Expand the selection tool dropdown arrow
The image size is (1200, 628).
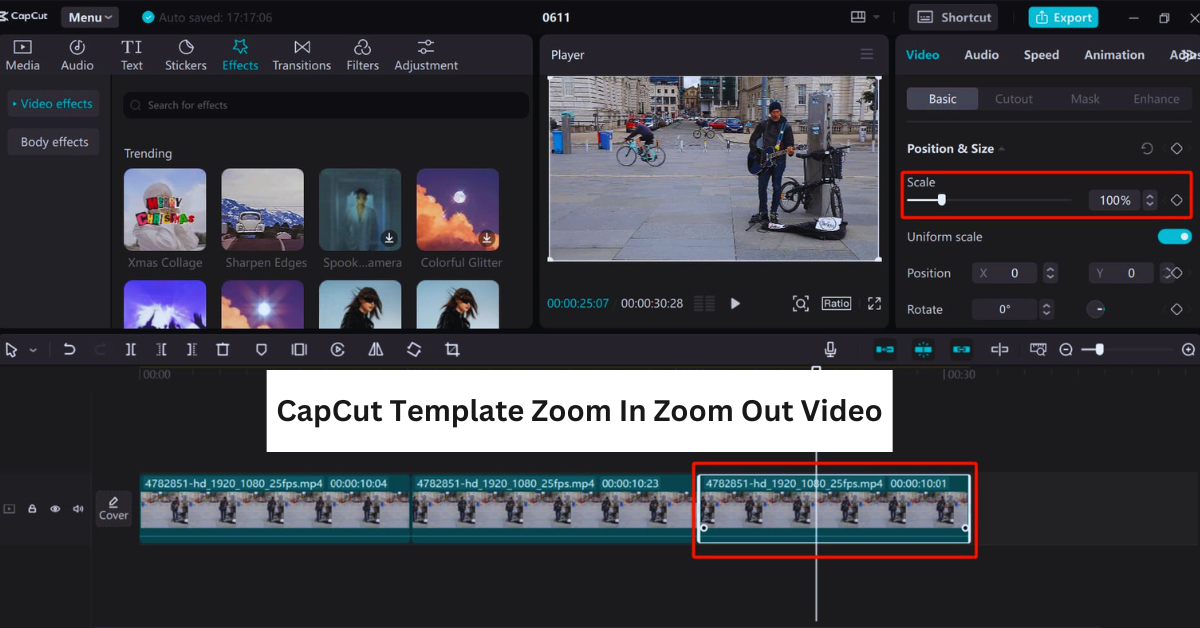pos(33,350)
